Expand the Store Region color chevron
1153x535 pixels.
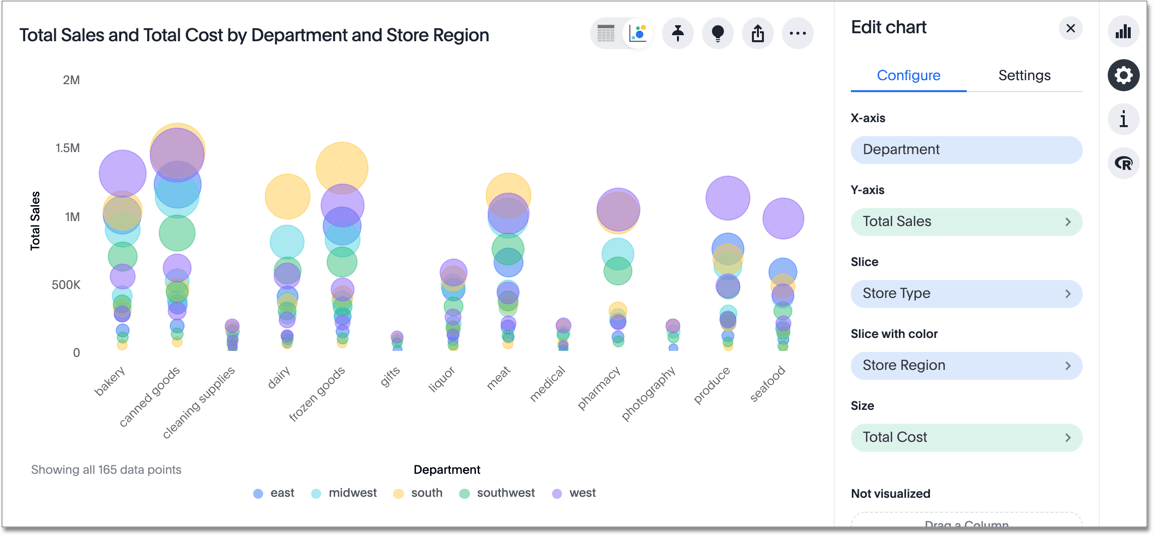click(x=1067, y=366)
